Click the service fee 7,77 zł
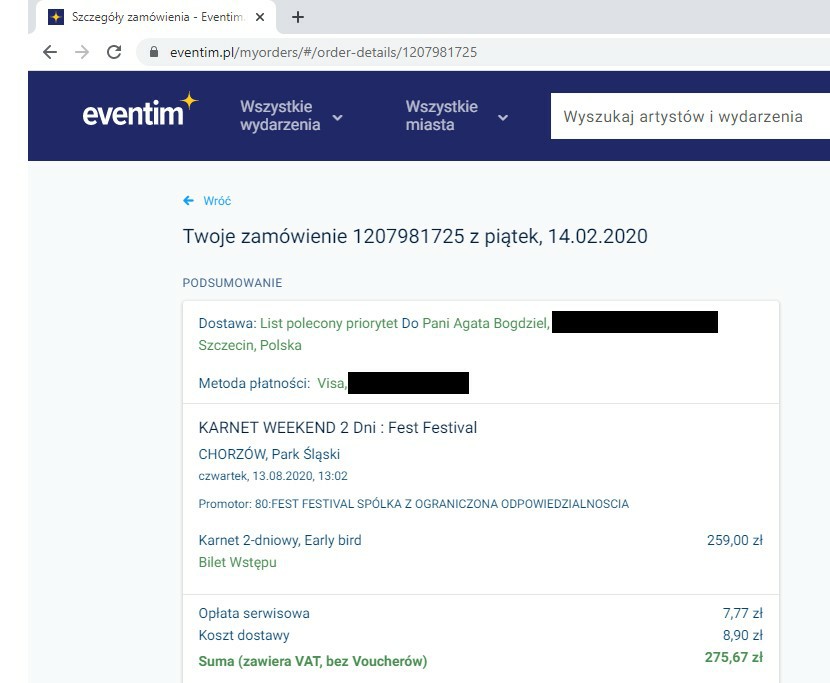This screenshot has height=683, width=830. coord(743,613)
